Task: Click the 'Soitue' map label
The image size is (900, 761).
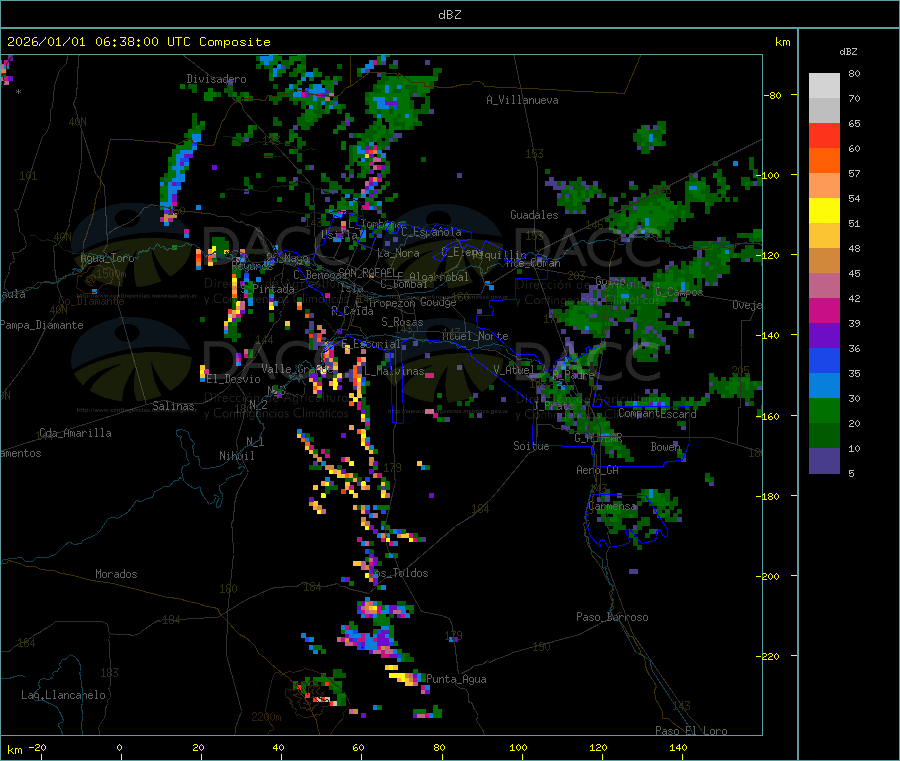Action: click(x=531, y=446)
